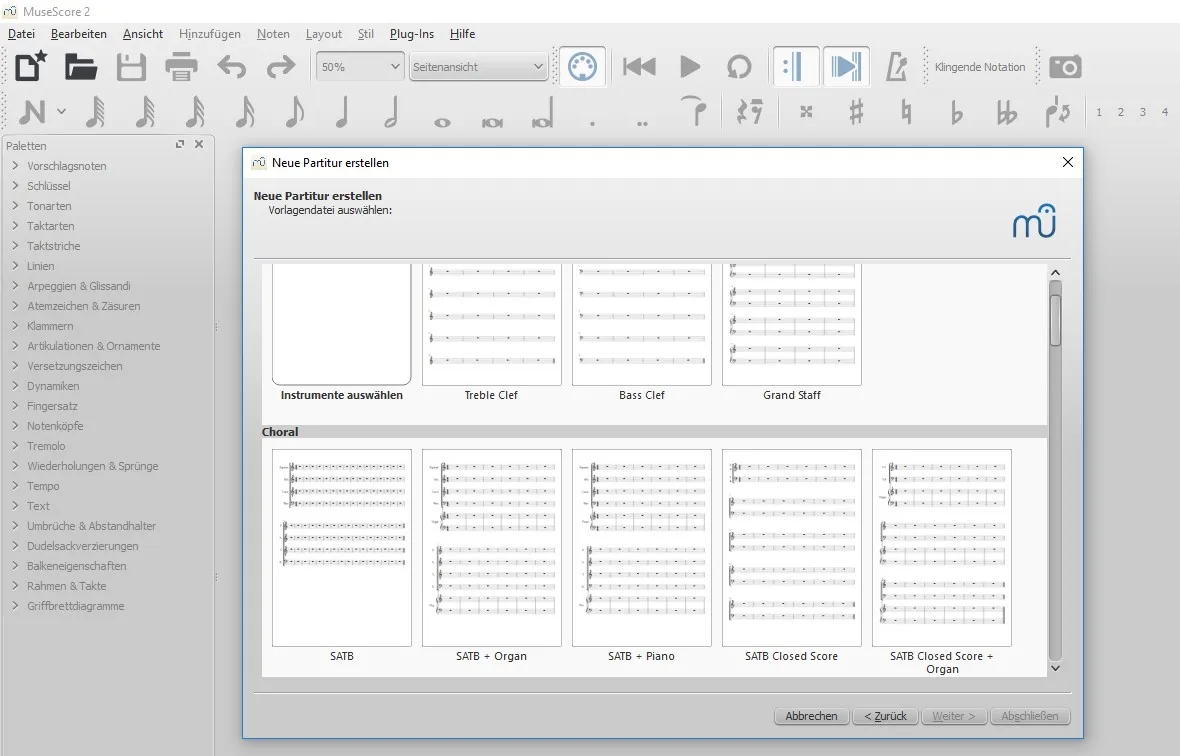
Task: Open the Hilfe menu
Action: pyautogui.click(x=462, y=34)
